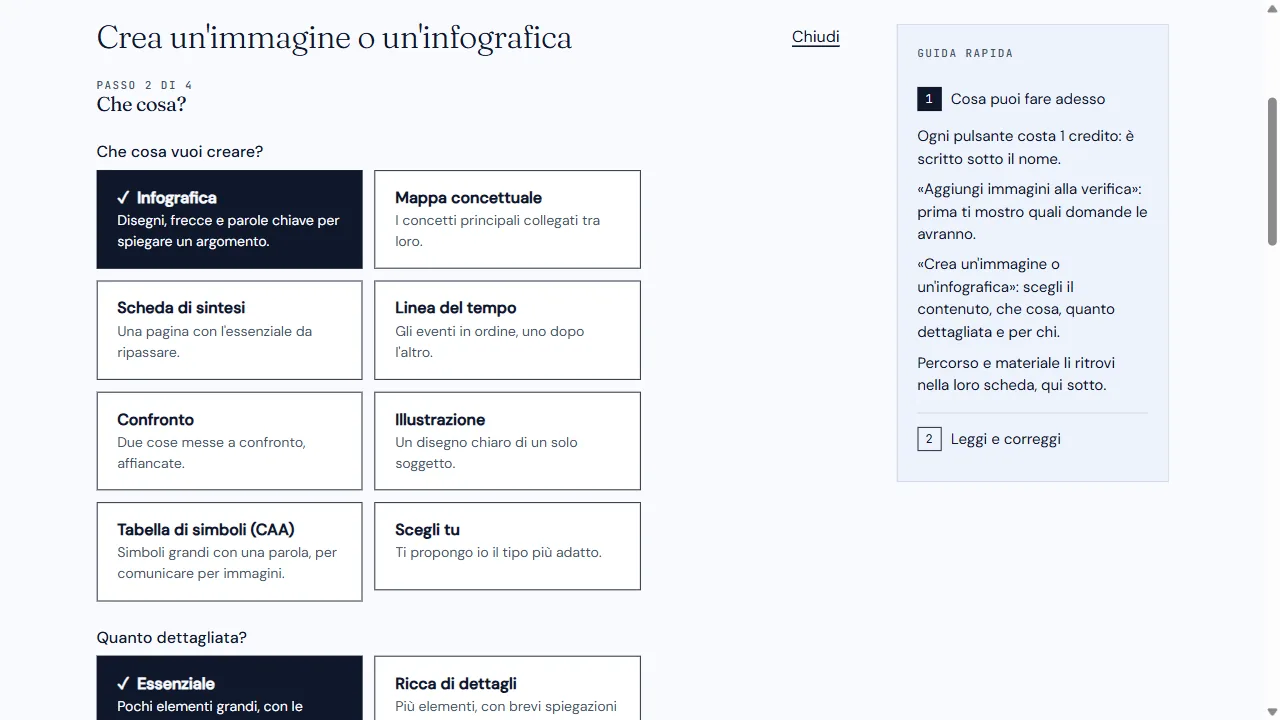Select the Essenziale detail level
This screenshot has height=720, width=1280.
point(229,688)
